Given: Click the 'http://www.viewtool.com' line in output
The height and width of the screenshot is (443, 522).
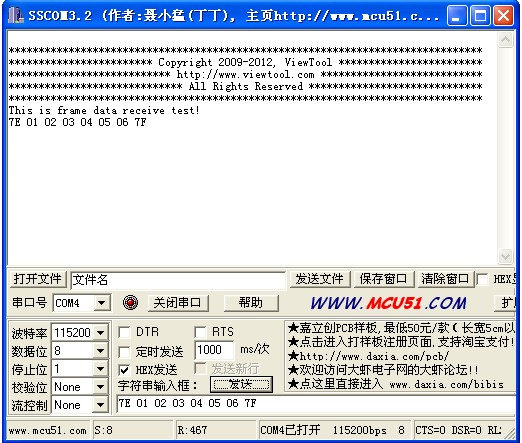Looking at the screenshot, I should coord(245,74).
